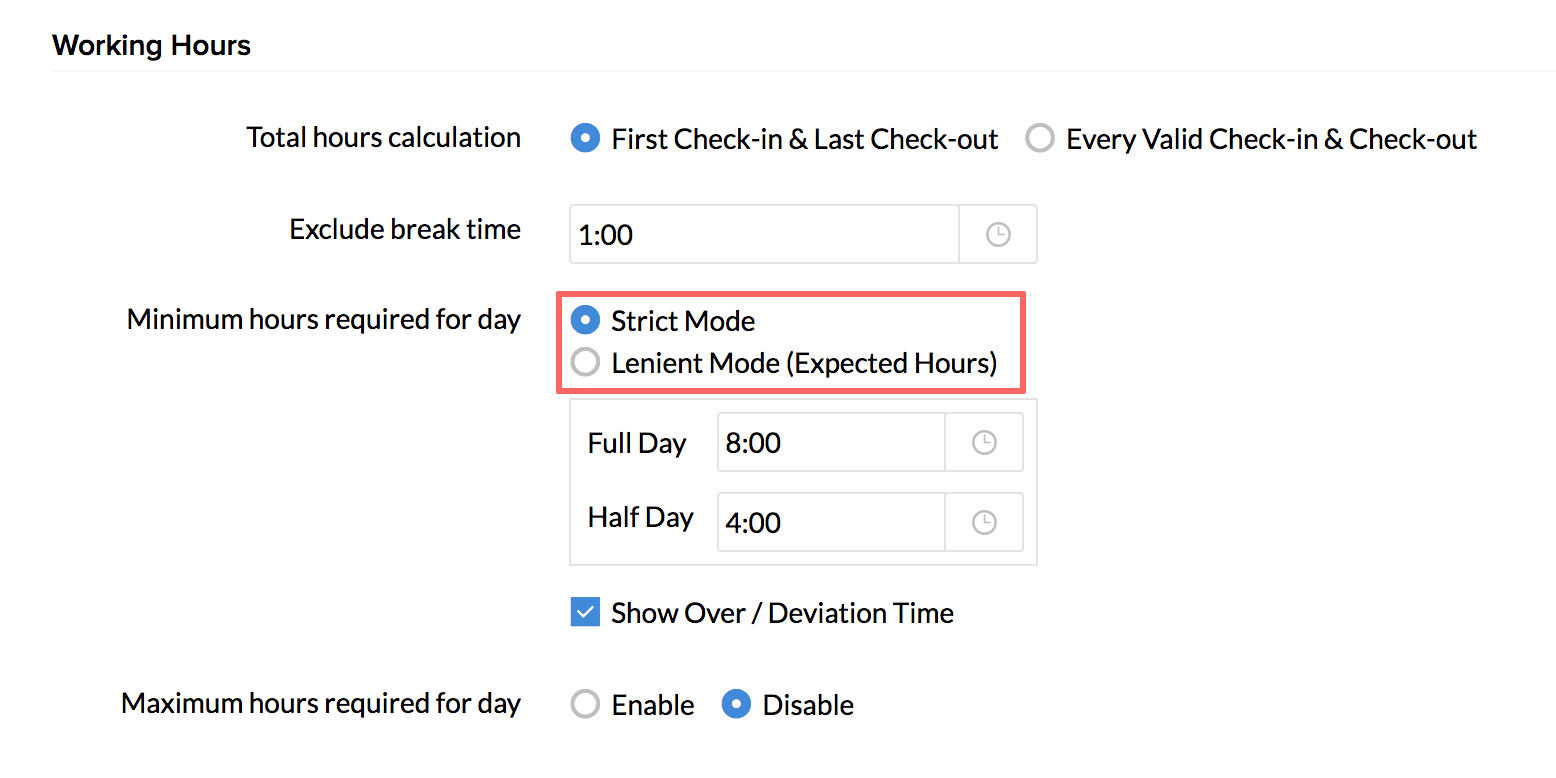Open the Full Day time picker clock

click(x=984, y=442)
